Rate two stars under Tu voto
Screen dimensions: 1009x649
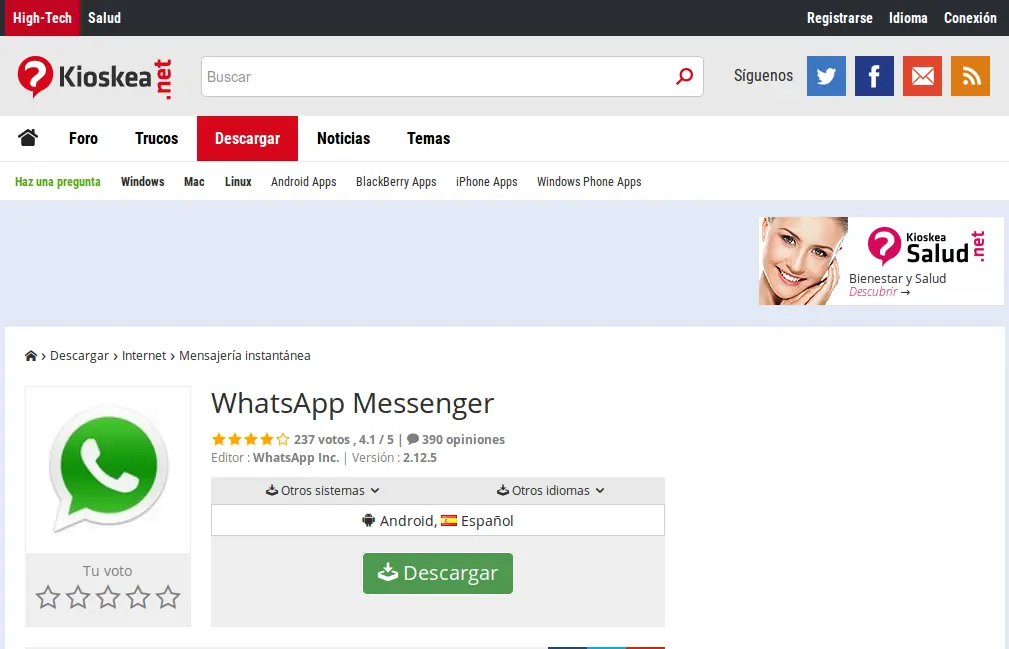click(x=78, y=597)
